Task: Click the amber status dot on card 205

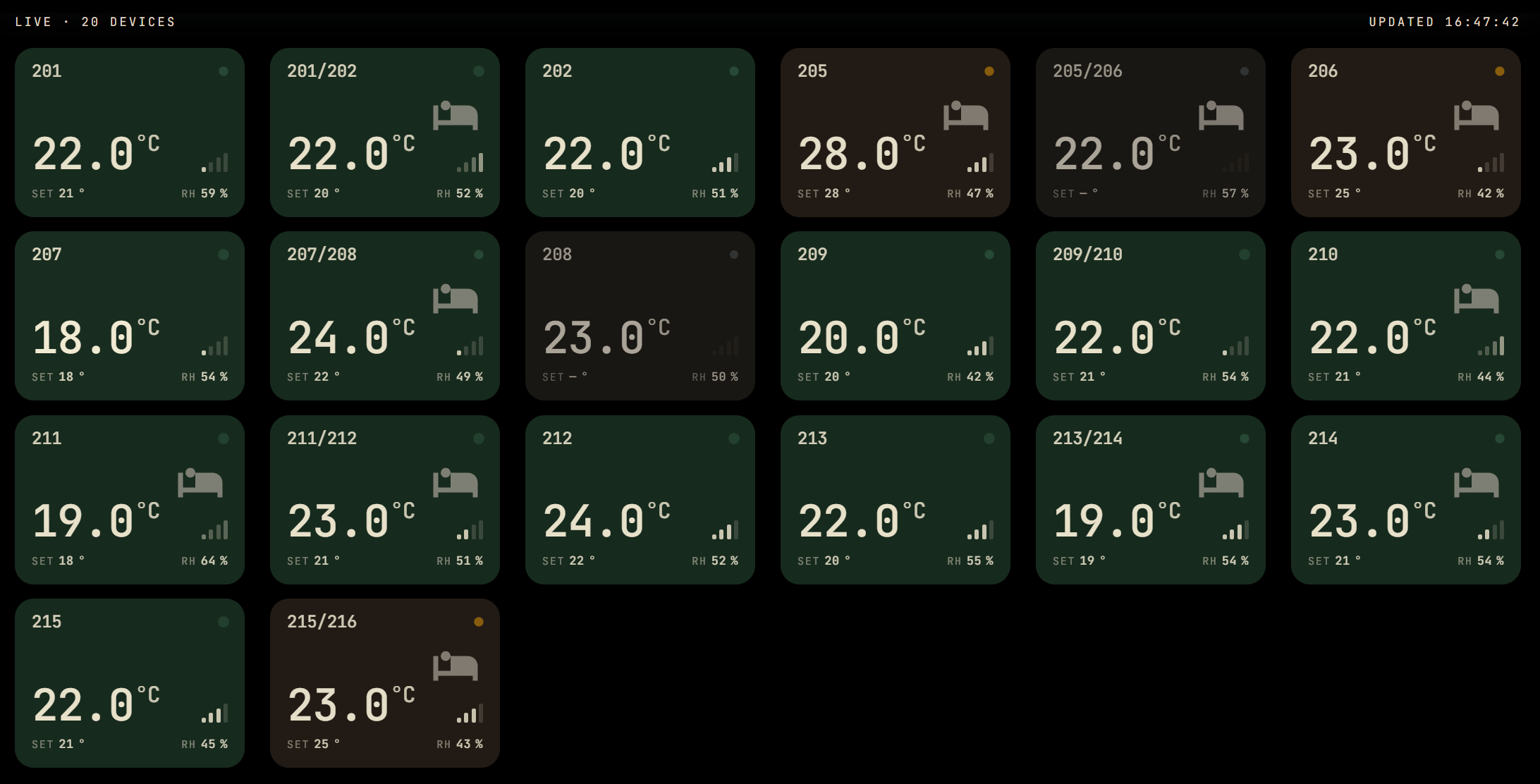Action: point(989,71)
